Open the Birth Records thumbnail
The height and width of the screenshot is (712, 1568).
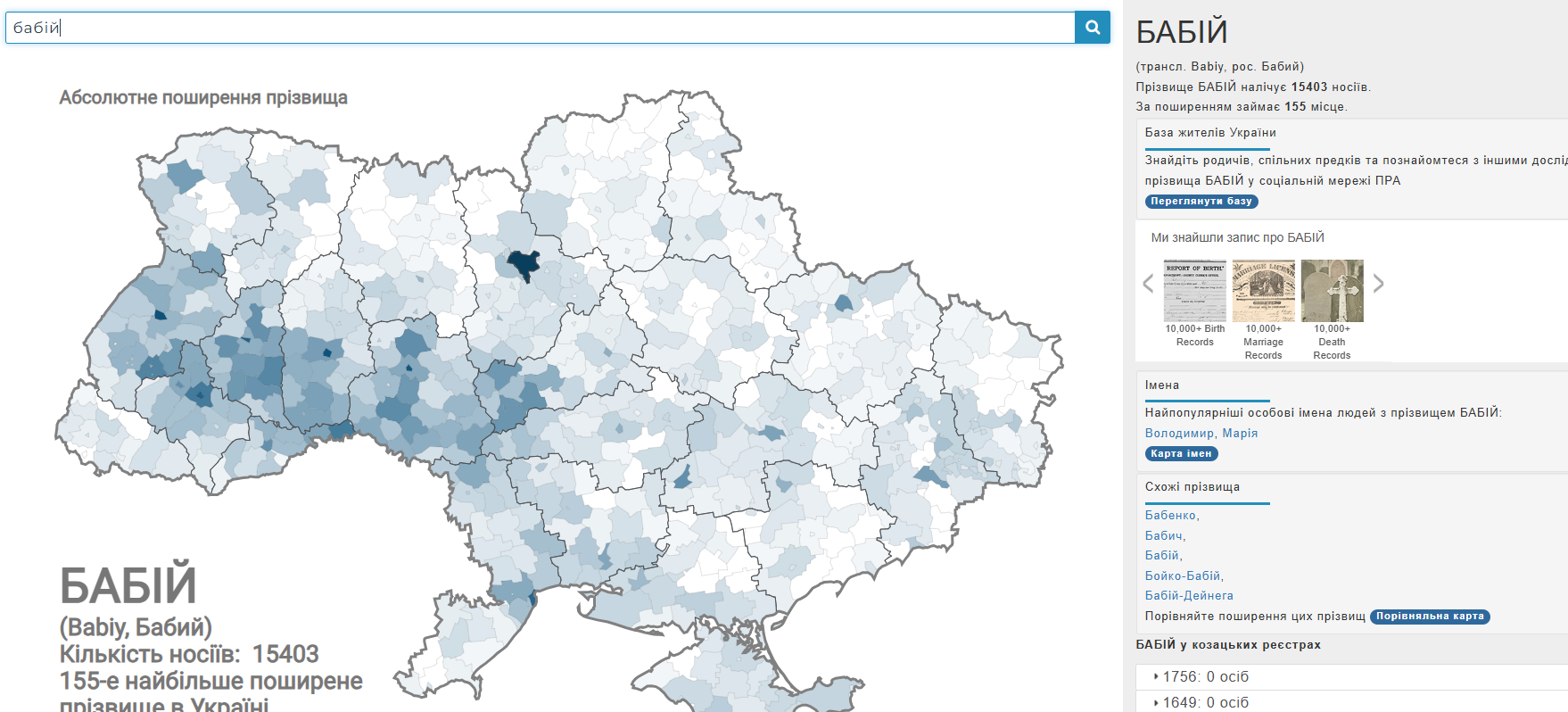(1194, 291)
